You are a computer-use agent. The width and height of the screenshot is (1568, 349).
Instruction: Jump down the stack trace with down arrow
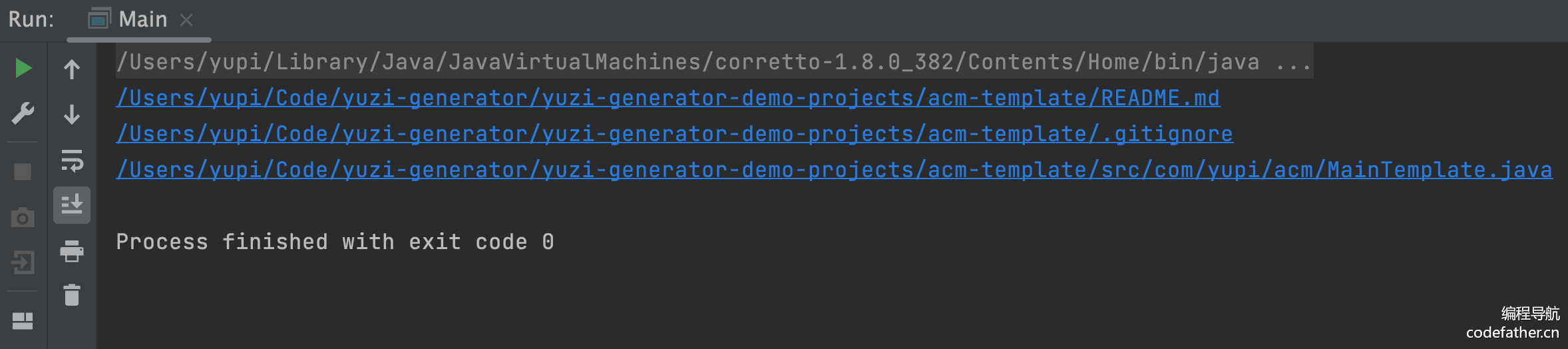click(72, 114)
